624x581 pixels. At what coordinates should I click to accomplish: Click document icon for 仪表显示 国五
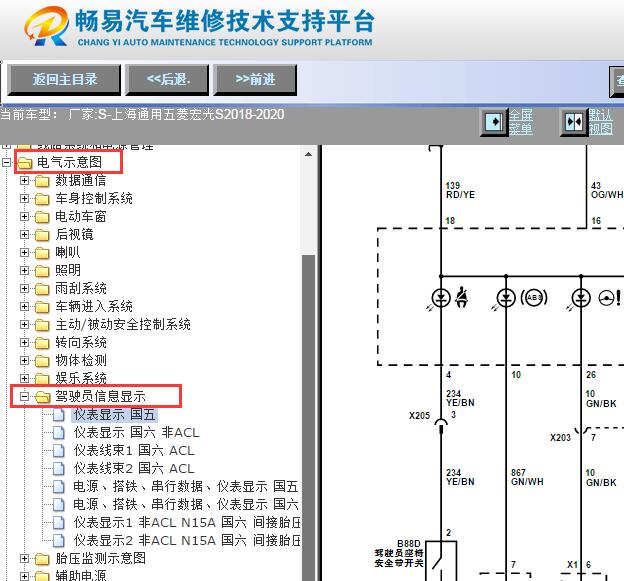click(59, 415)
